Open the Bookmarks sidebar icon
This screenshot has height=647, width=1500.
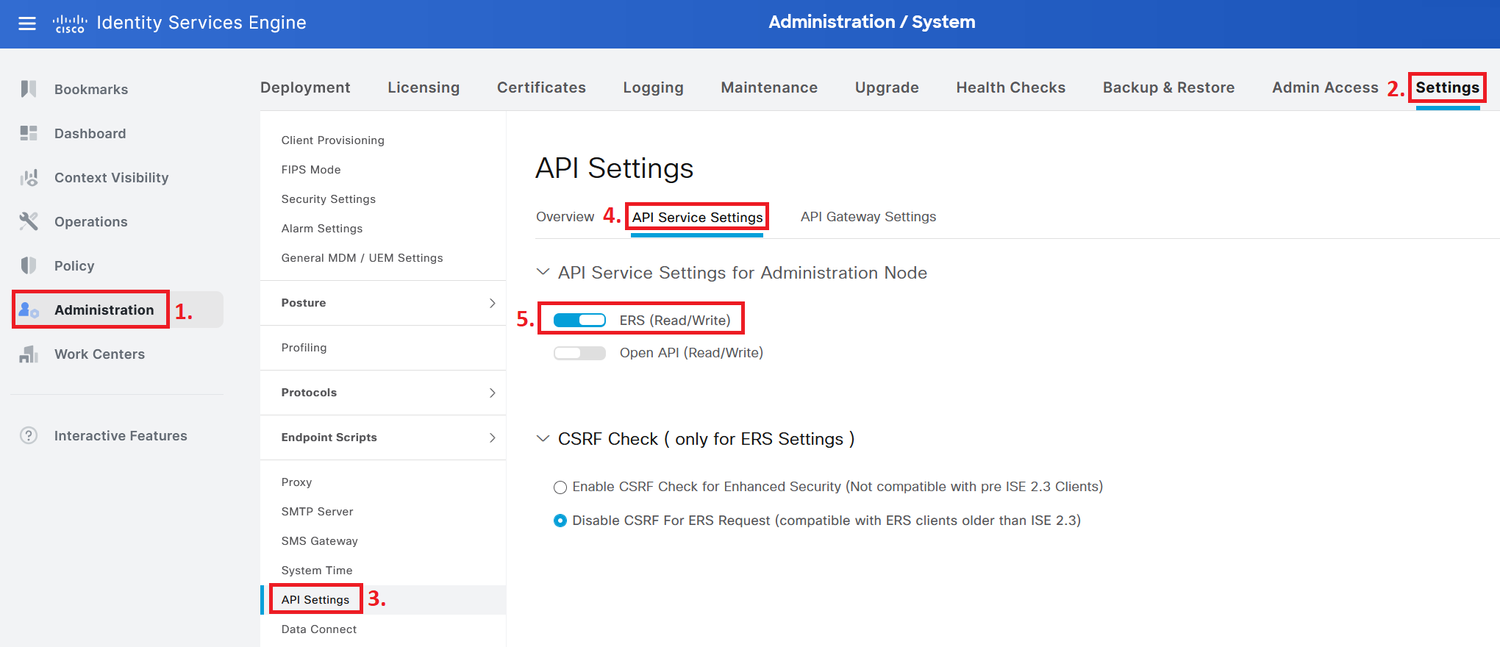(26, 89)
